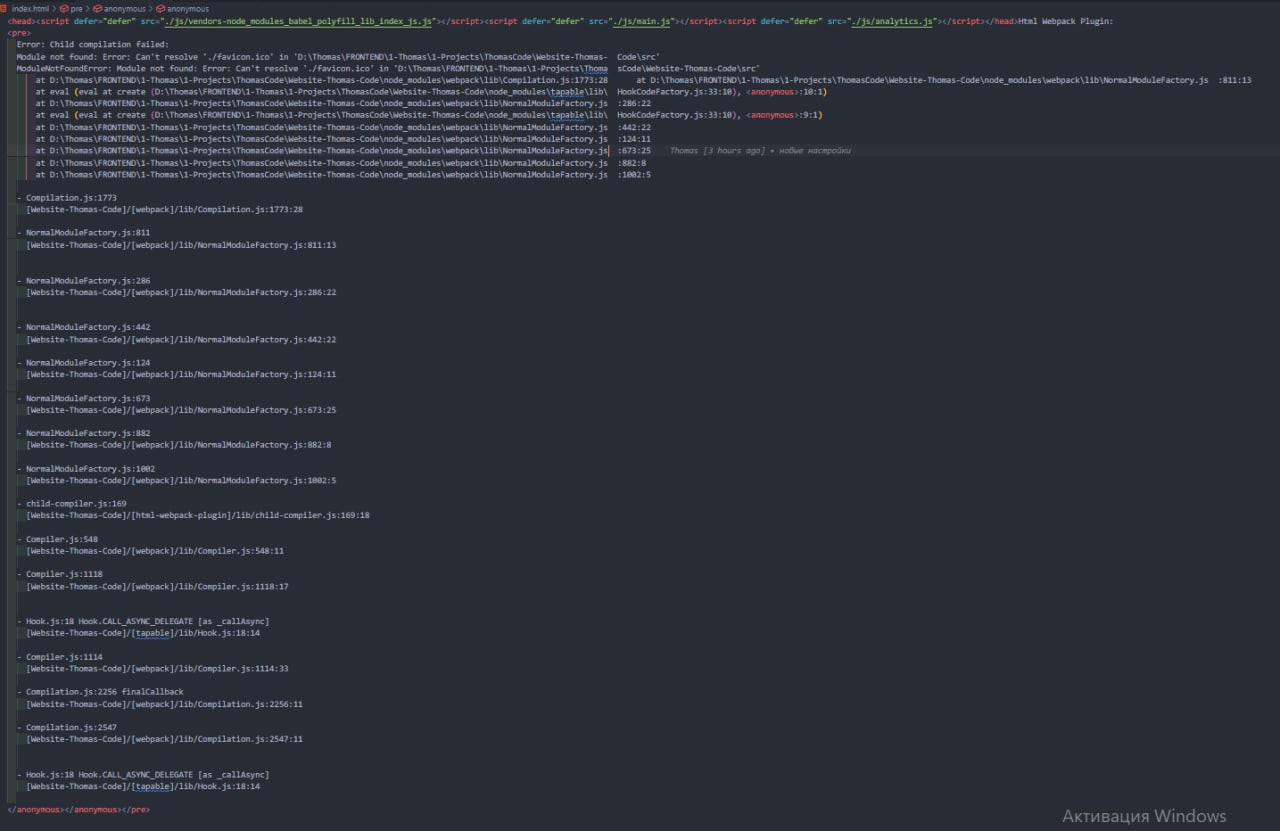Click the index.html breadcrumb
This screenshot has width=1280, height=831.
point(30,8)
